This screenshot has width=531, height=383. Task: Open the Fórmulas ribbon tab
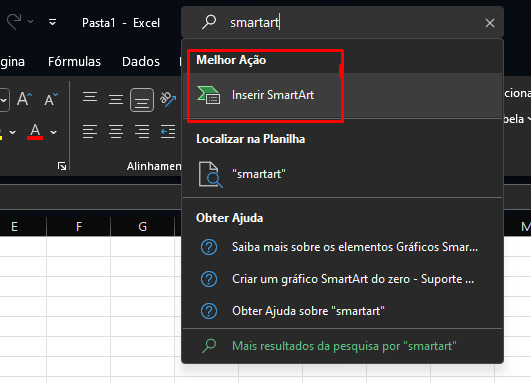74,62
